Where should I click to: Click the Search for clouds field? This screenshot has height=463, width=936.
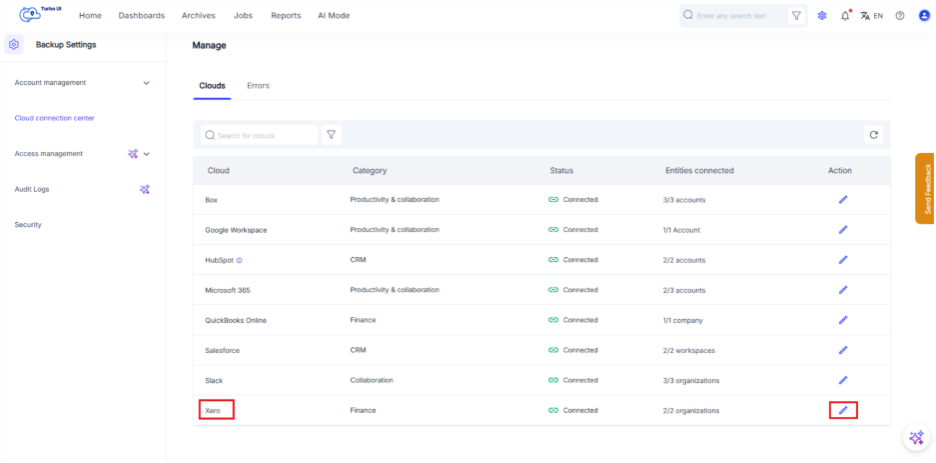[x=260, y=135]
